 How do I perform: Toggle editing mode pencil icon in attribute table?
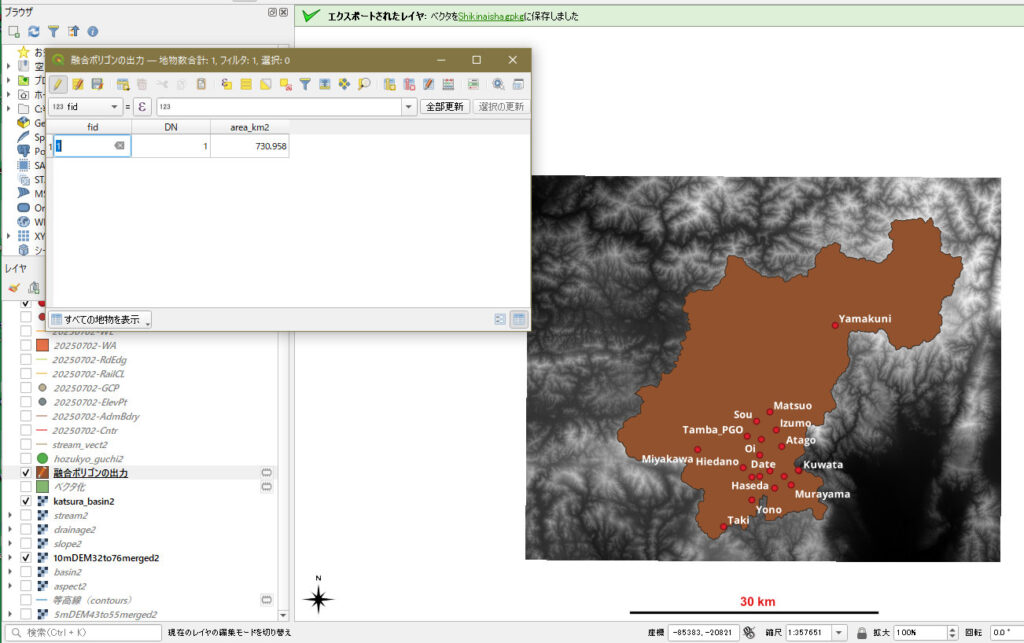pos(59,85)
